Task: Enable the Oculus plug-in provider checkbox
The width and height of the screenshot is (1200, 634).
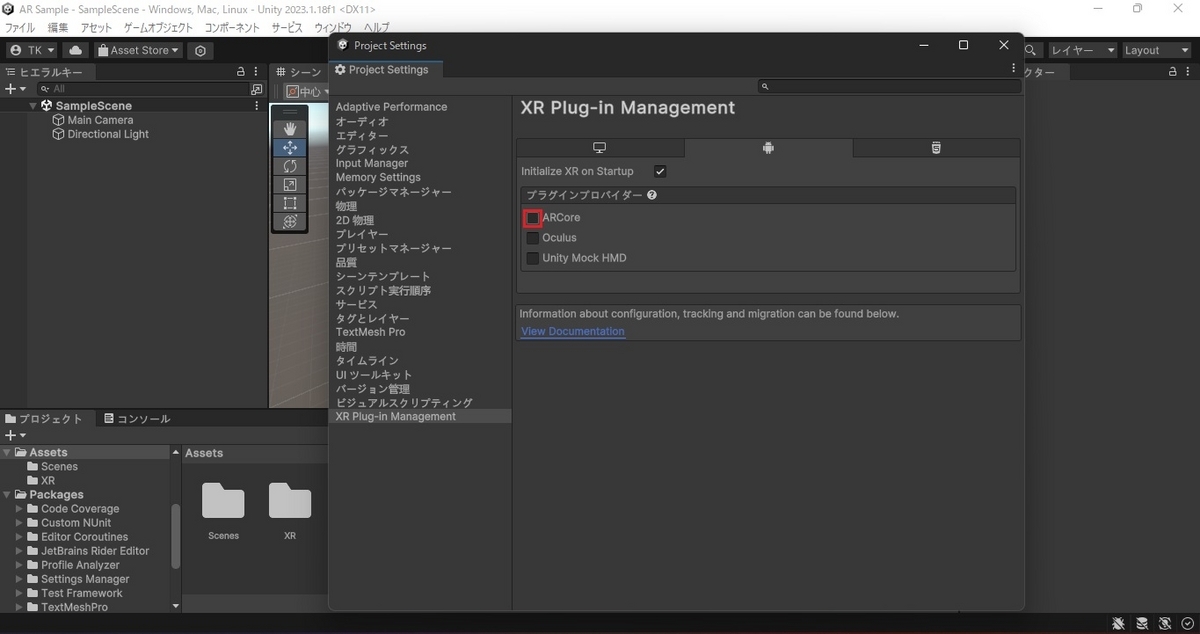Action: pos(533,238)
